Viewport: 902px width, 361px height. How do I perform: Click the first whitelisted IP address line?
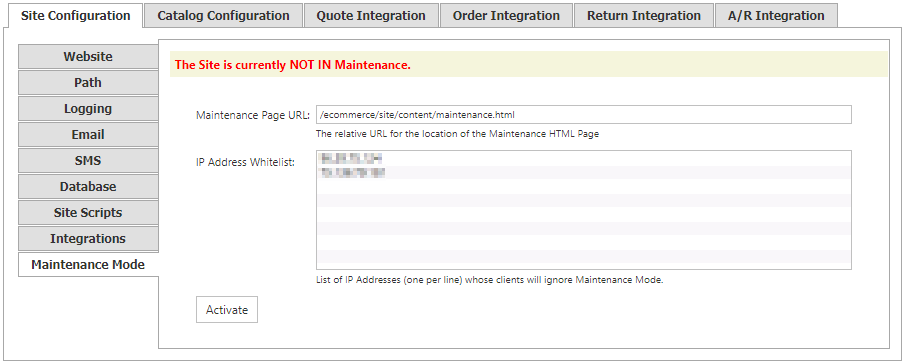[351, 158]
